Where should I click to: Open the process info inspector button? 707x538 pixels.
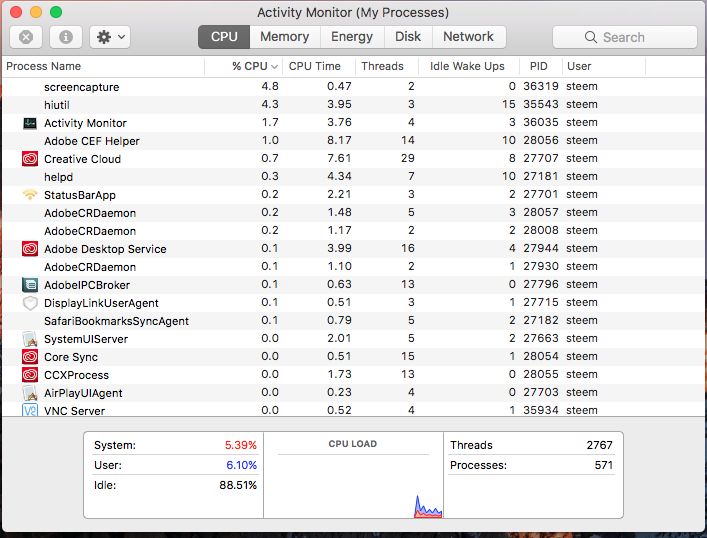(x=66, y=37)
